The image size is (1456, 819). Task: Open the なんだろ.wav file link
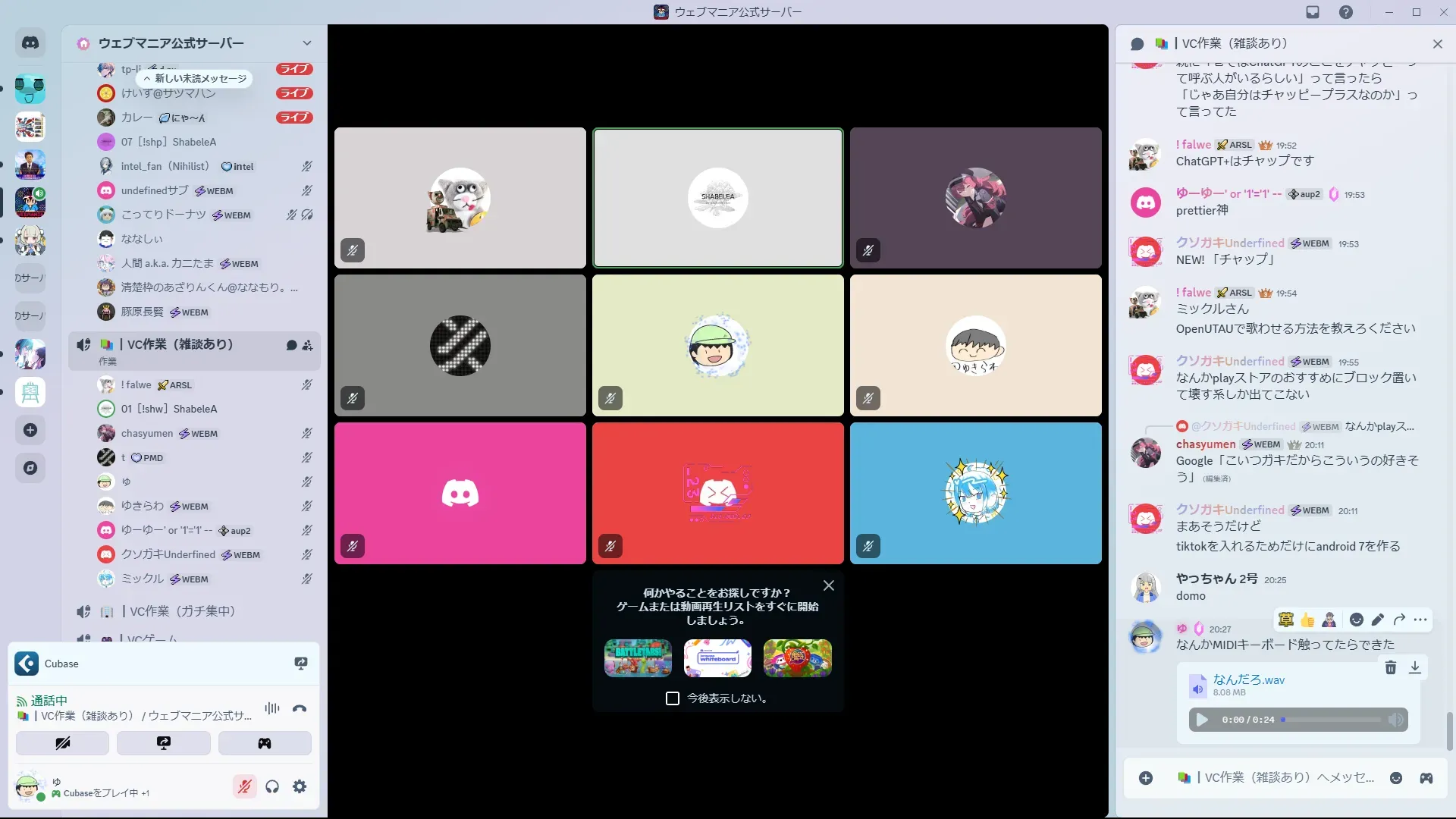(x=1248, y=679)
